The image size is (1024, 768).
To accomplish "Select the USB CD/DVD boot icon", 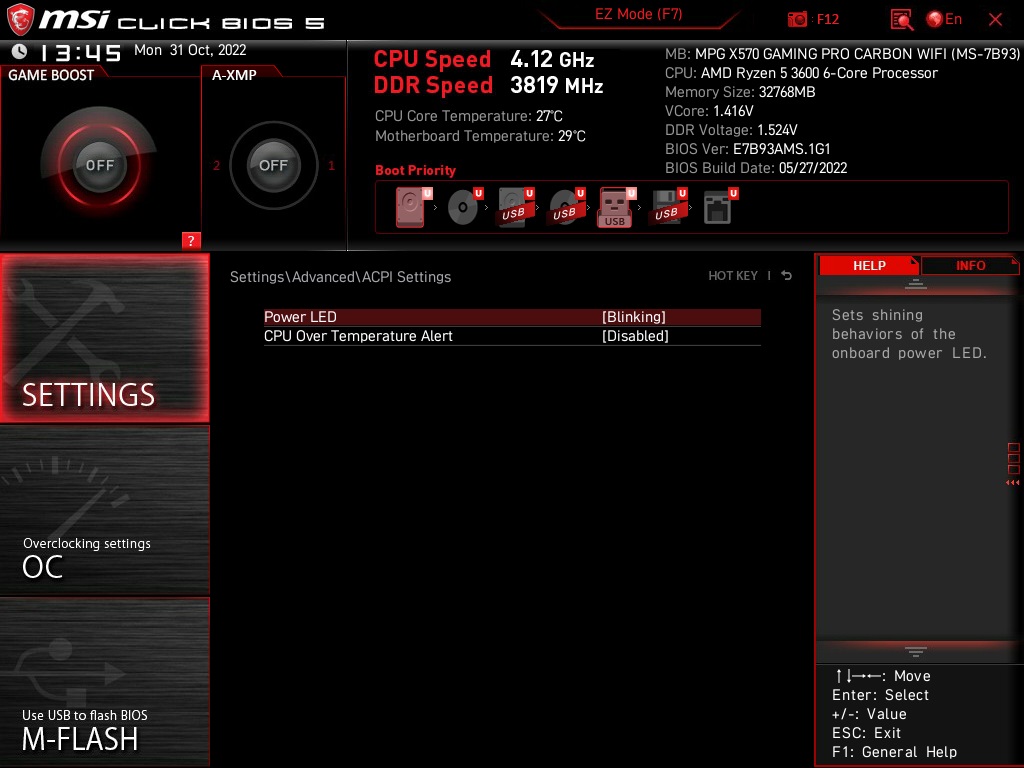I will coord(566,207).
